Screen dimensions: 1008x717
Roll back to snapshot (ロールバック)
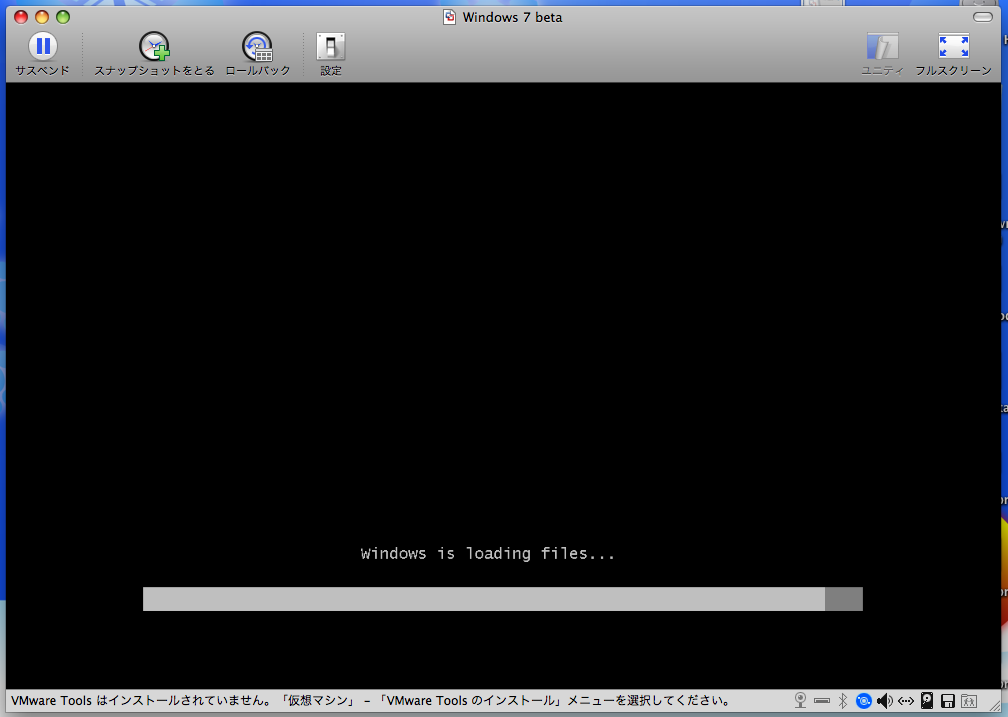[257, 54]
